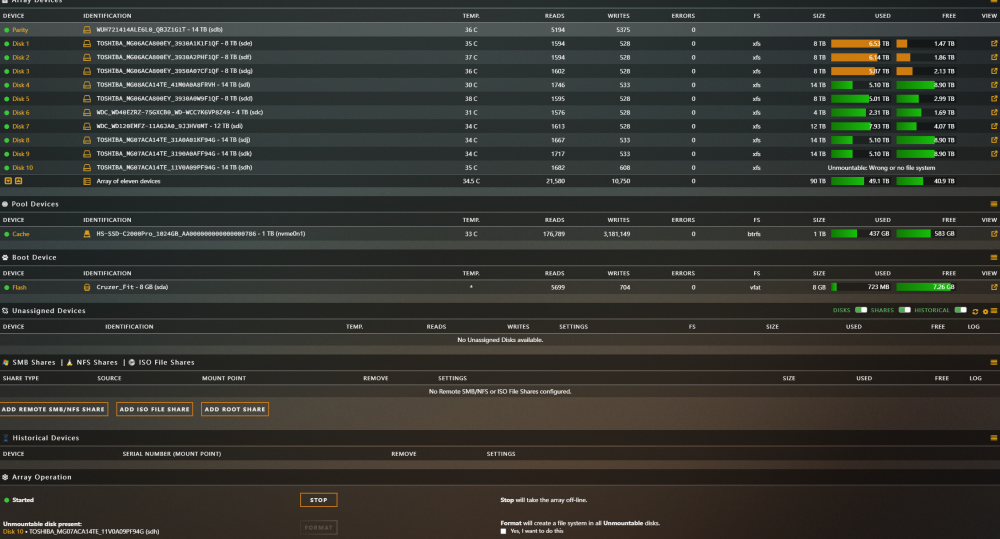The image size is (1000, 539).
Task: Click the HS-SSD-C2000Pro identification text
Action: pos(200,234)
